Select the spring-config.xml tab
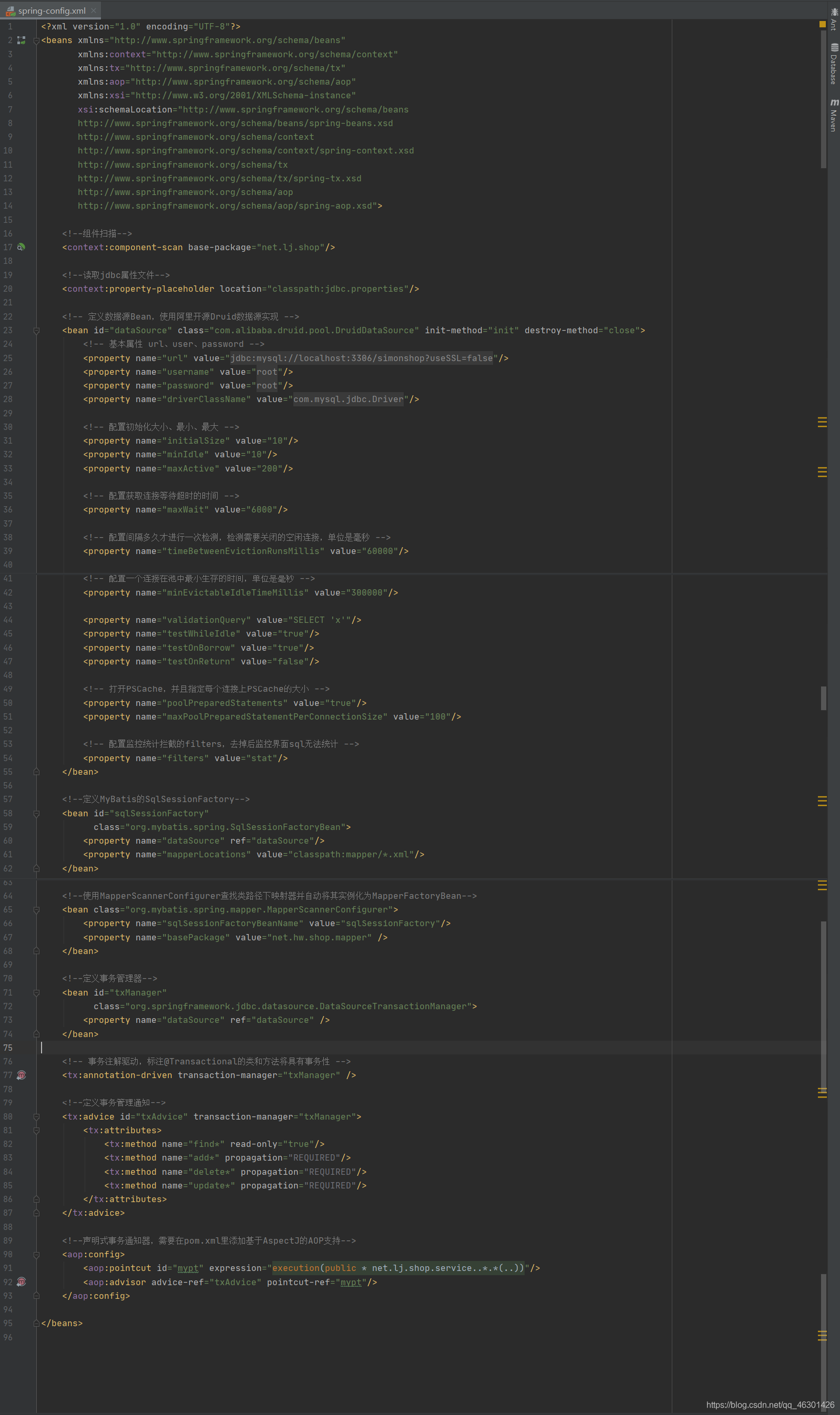 pyautogui.click(x=51, y=10)
